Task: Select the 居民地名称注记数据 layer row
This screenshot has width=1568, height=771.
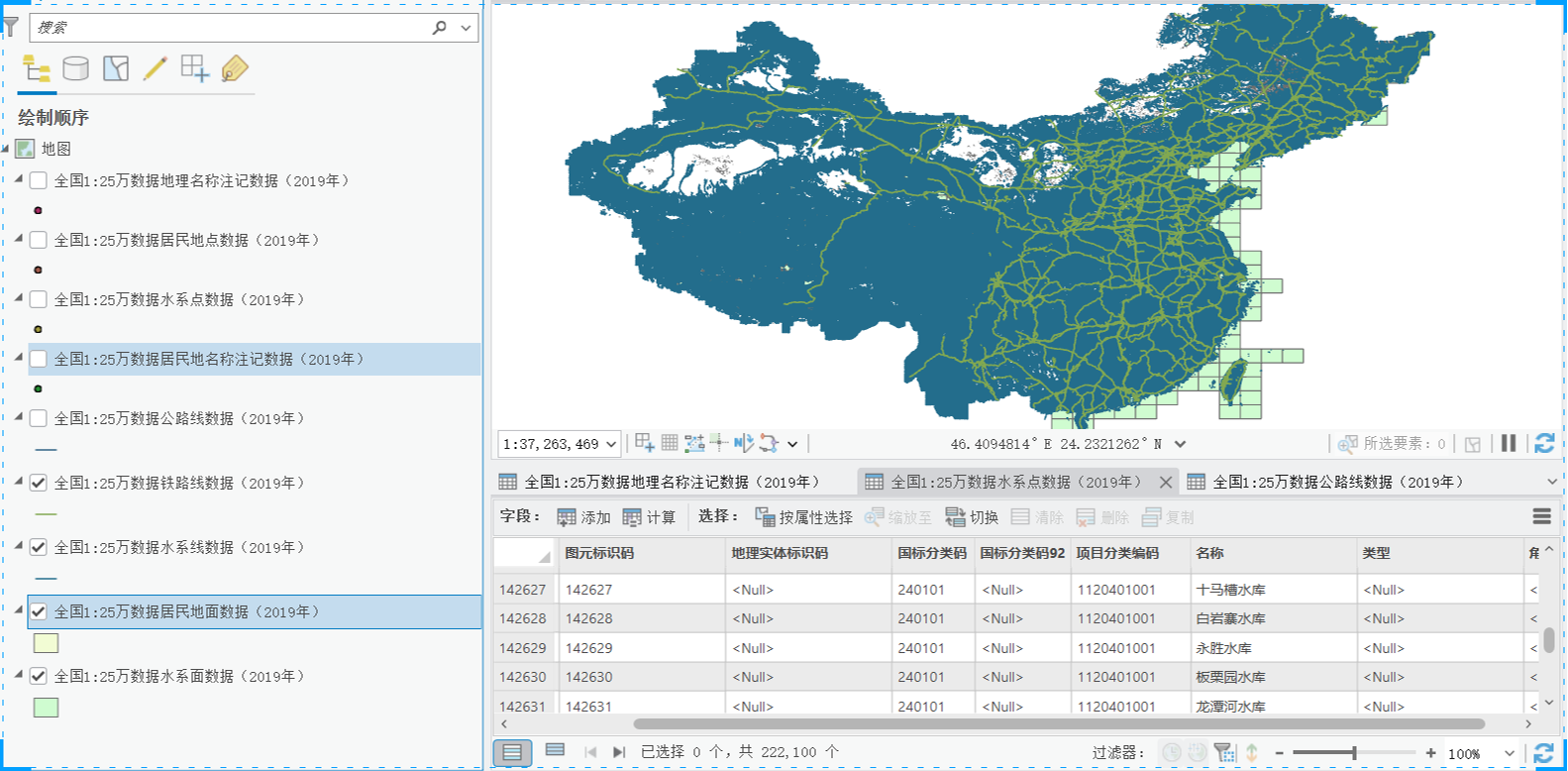Action: pyautogui.click(x=253, y=359)
